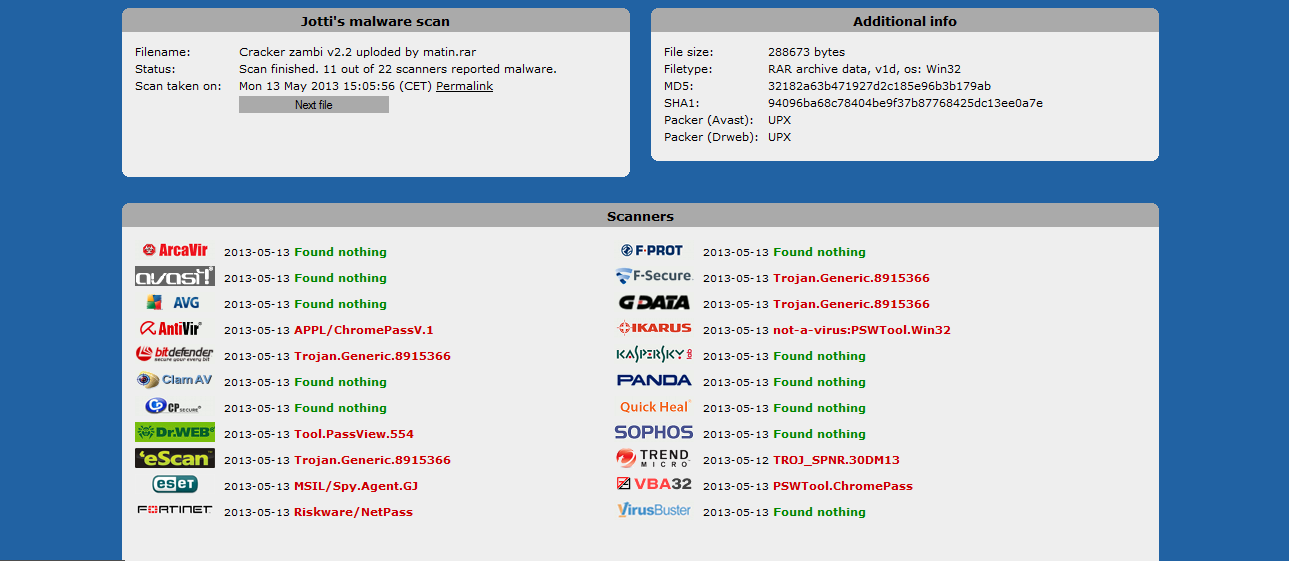Screen dimensions: 1289x561
Task: Click Fortinet result Riskware/NetPass
Action: 353,512
